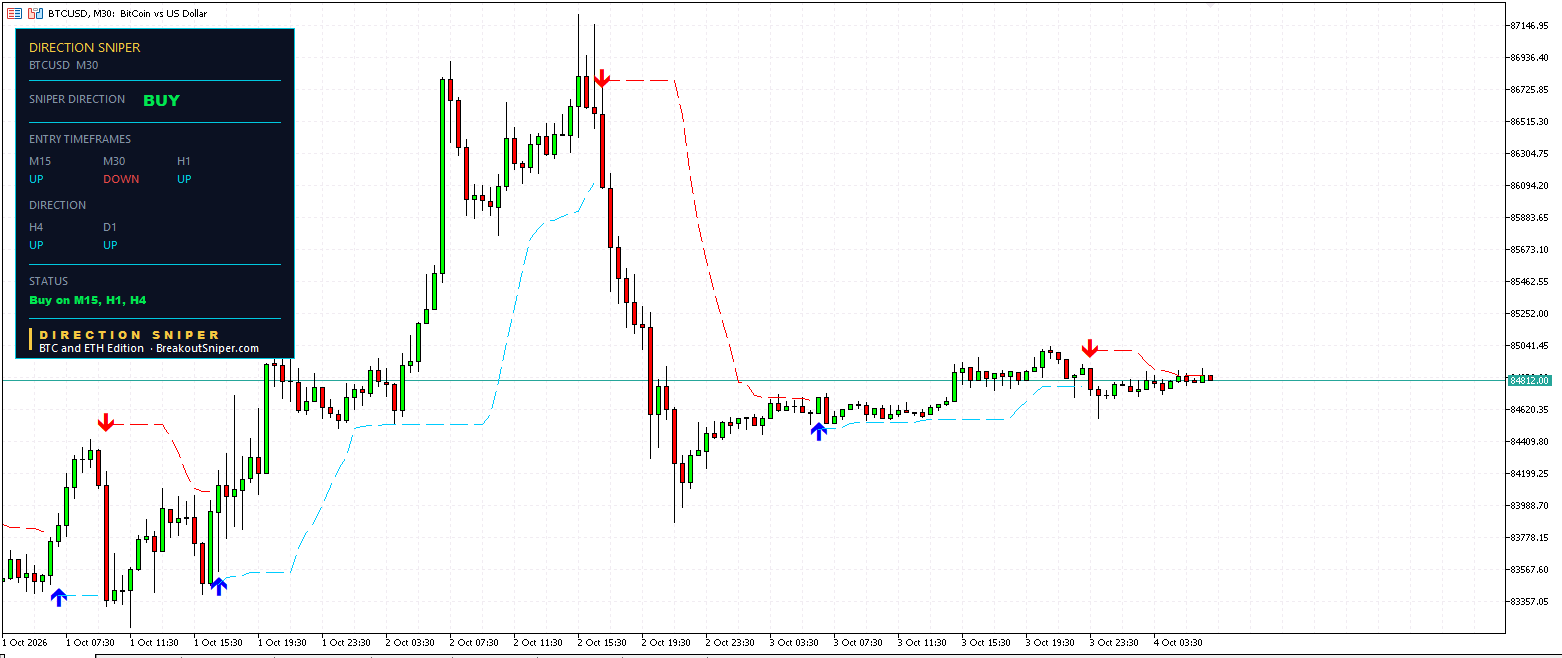Viewport: 1562px width, 658px height.
Task: Click the '3 Oct 11:30' time axis label
Action: click(x=922, y=642)
